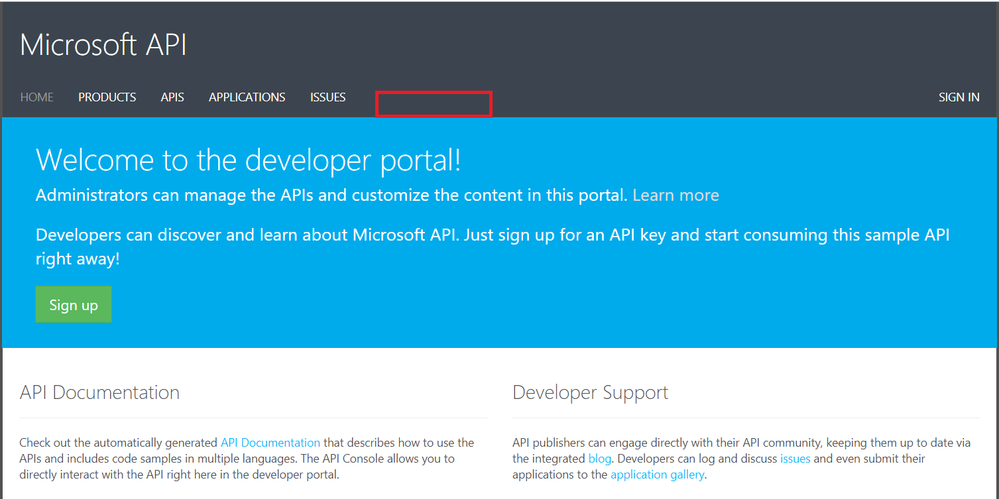Click the Microsoft API site title

103,45
